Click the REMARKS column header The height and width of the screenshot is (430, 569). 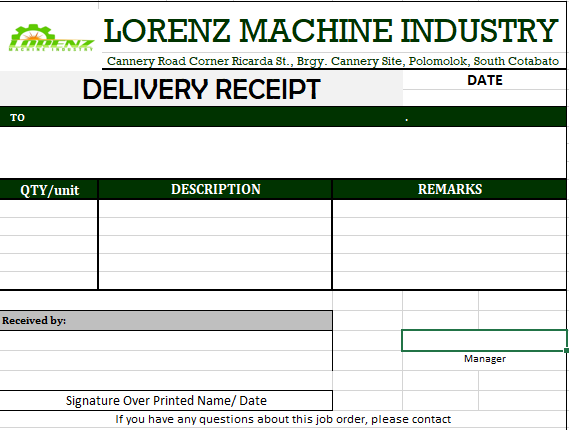(x=450, y=189)
